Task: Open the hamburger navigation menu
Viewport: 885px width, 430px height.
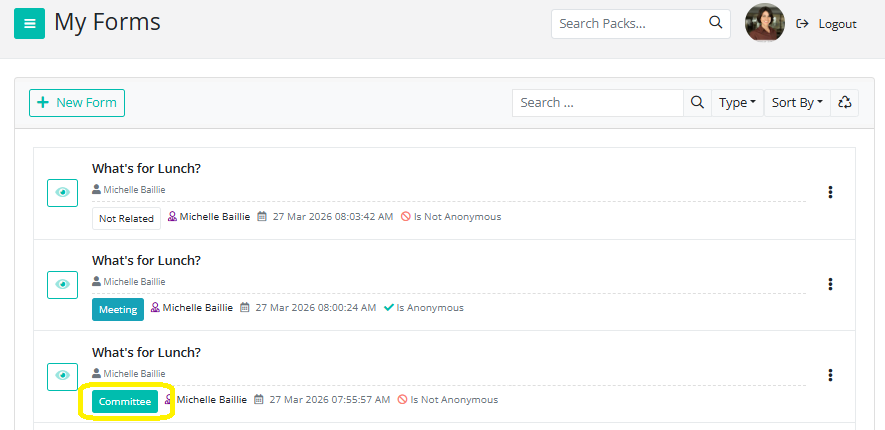Action: point(29,23)
